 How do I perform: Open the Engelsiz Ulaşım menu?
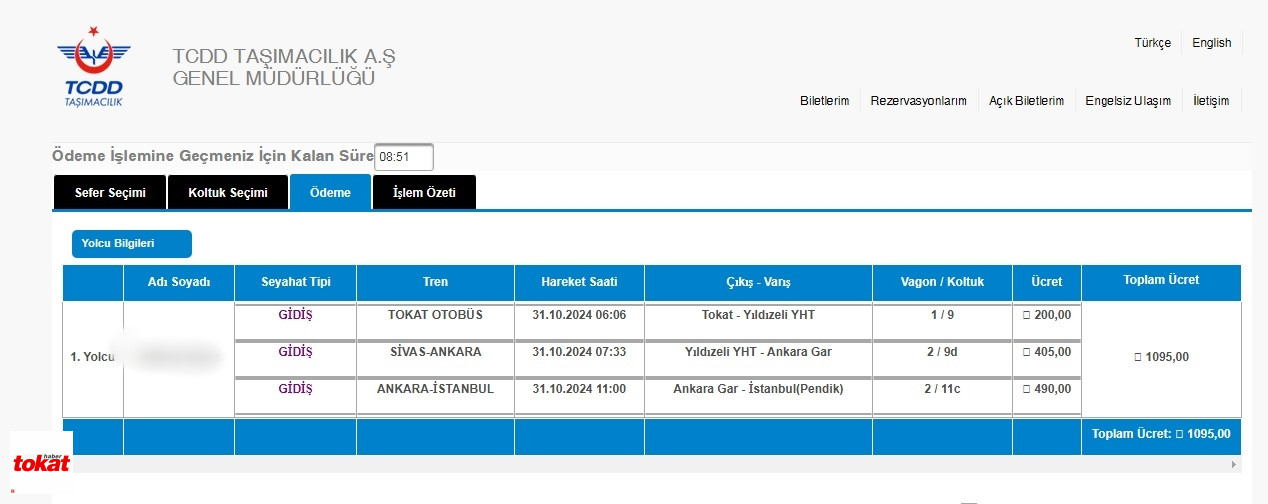point(1128,101)
